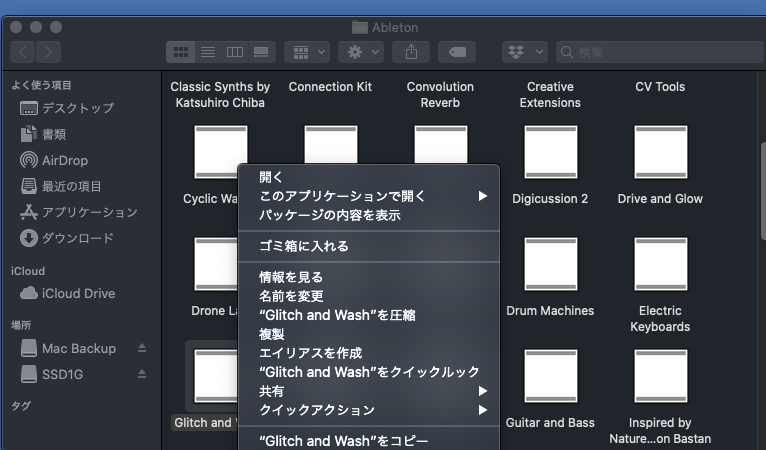Select the Drone Lab pack icon

coord(215,264)
